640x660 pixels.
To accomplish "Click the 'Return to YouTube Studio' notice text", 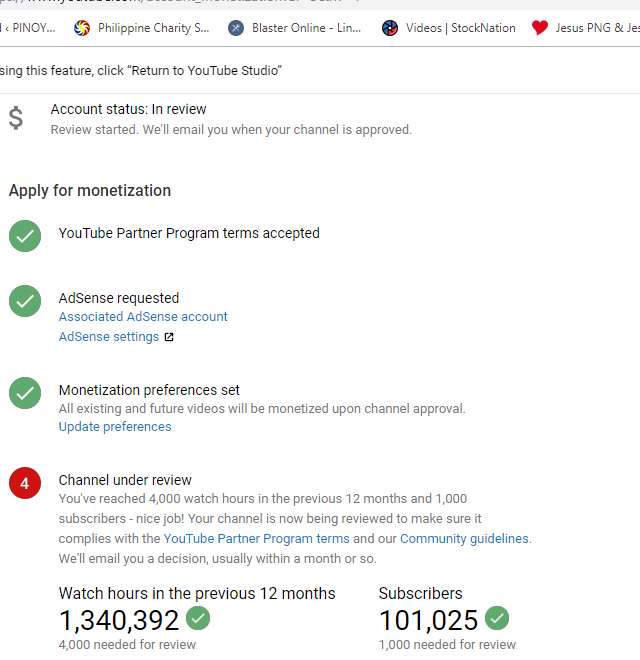I will [141, 71].
